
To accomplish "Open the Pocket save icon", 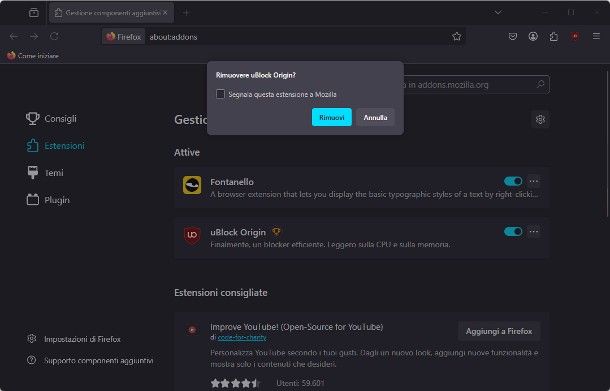I will [x=513, y=37].
